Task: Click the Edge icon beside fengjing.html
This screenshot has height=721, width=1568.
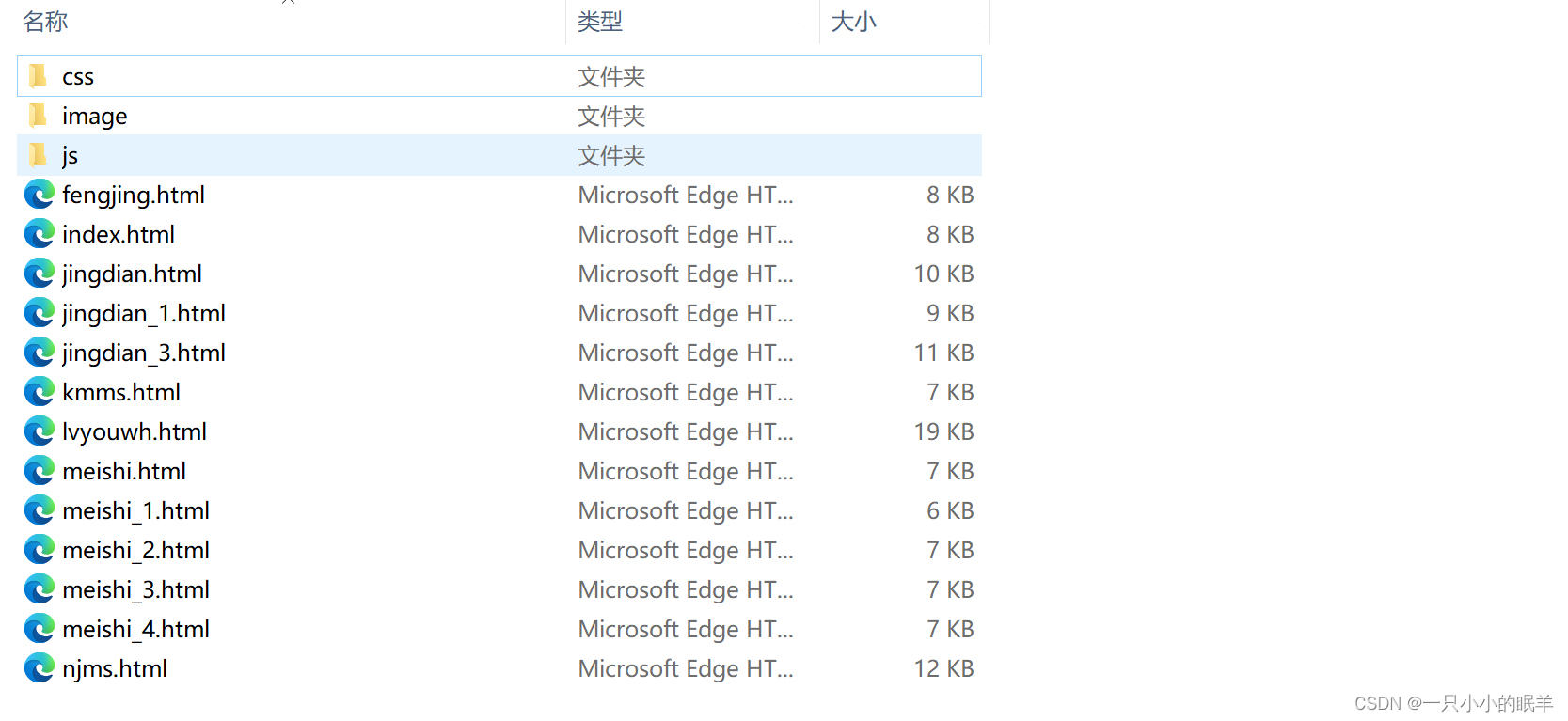Action: [x=39, y=195]
